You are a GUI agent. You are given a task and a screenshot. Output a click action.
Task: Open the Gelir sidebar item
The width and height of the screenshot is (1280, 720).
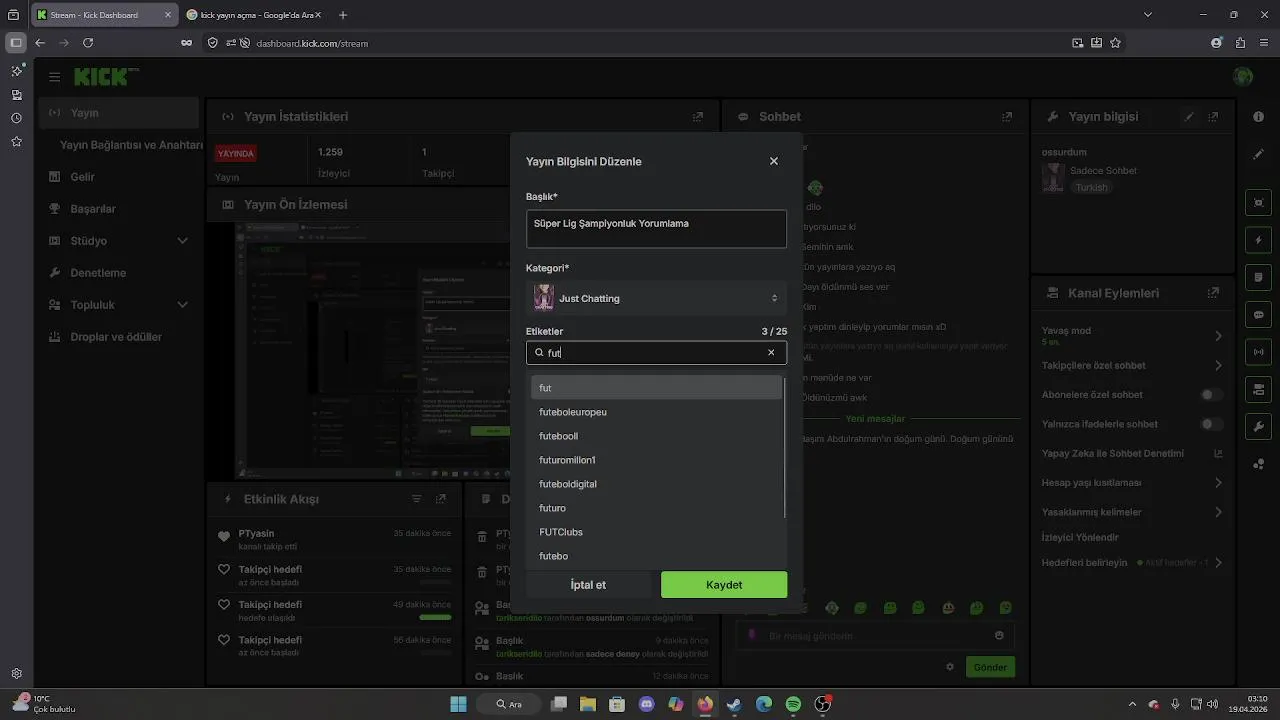click(x=118, y=177)
